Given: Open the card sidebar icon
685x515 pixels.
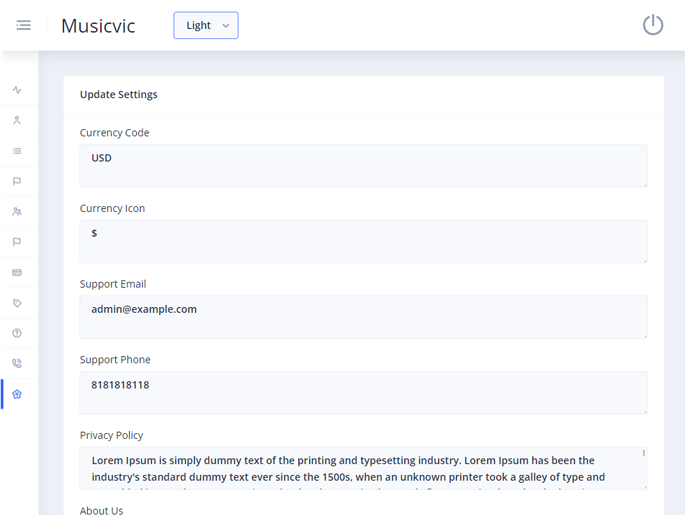Looking at the screenshot, I should [x=17, y=272].
